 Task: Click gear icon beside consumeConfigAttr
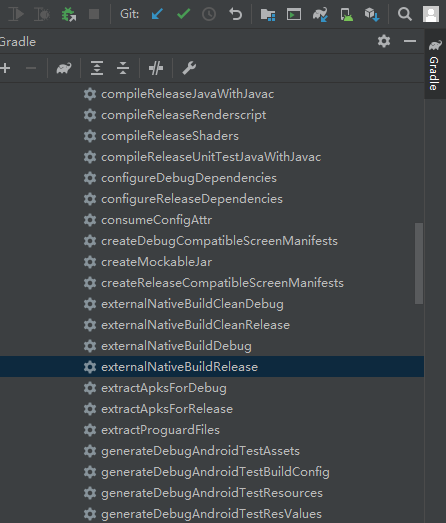click(x=90, y=220)
